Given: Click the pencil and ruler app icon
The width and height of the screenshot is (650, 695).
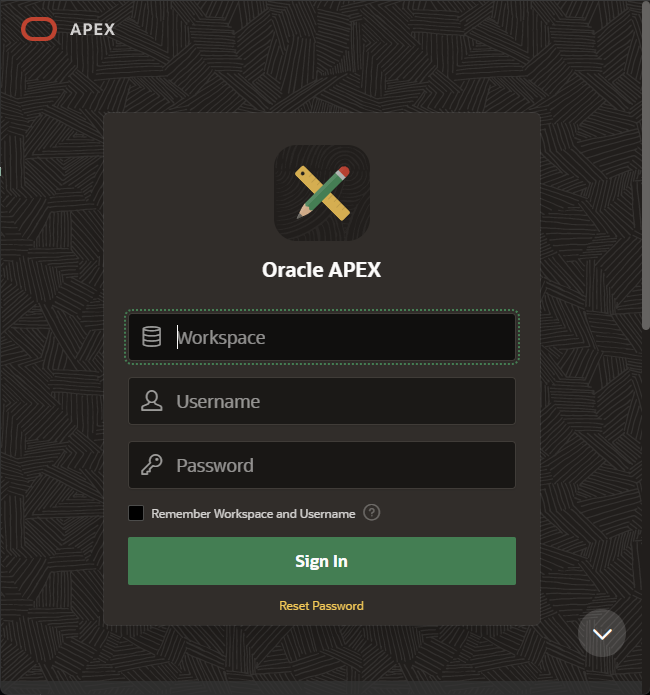Looking at the screenshot, I should [x=322, y=193].
